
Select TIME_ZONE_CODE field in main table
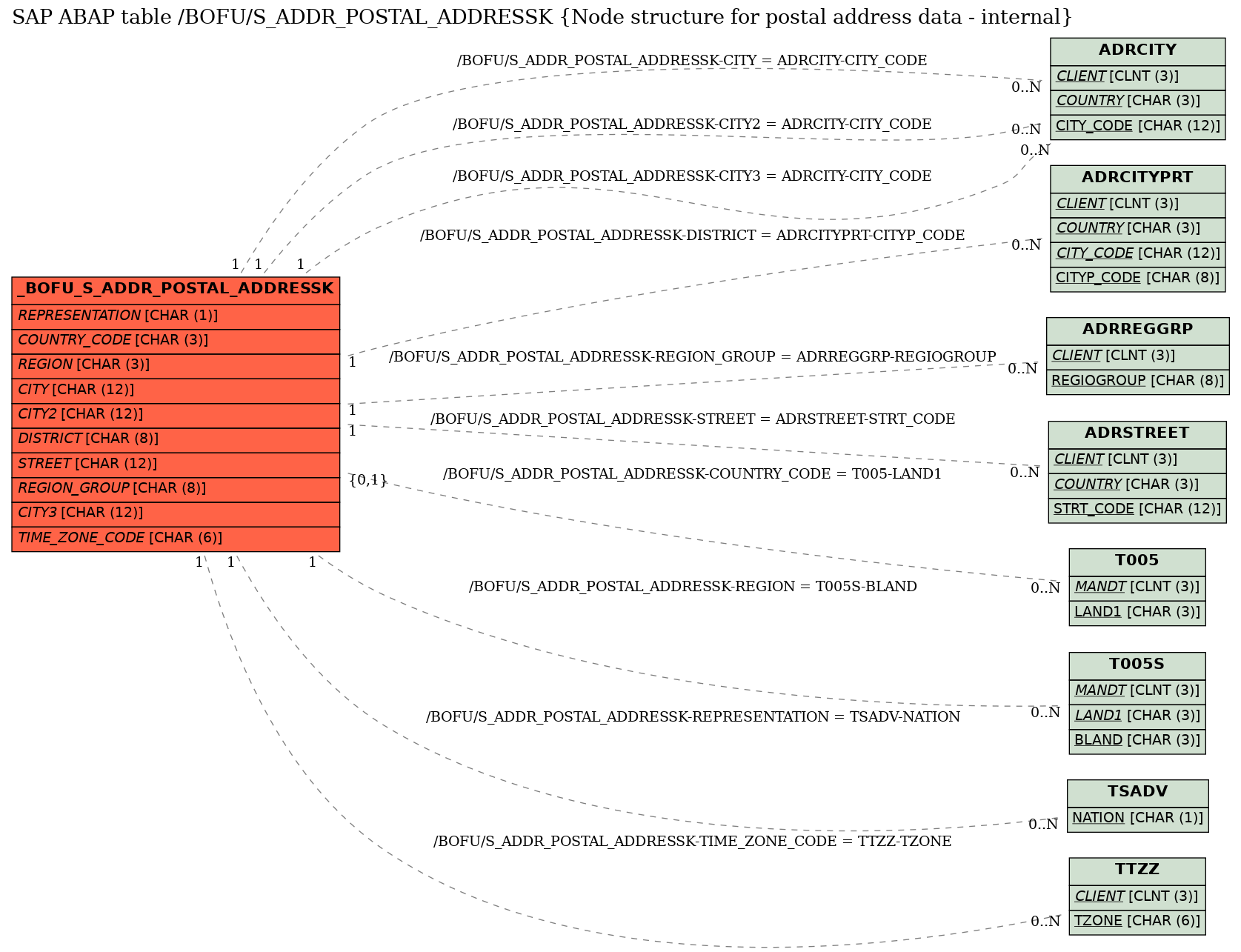coord(176,539)
